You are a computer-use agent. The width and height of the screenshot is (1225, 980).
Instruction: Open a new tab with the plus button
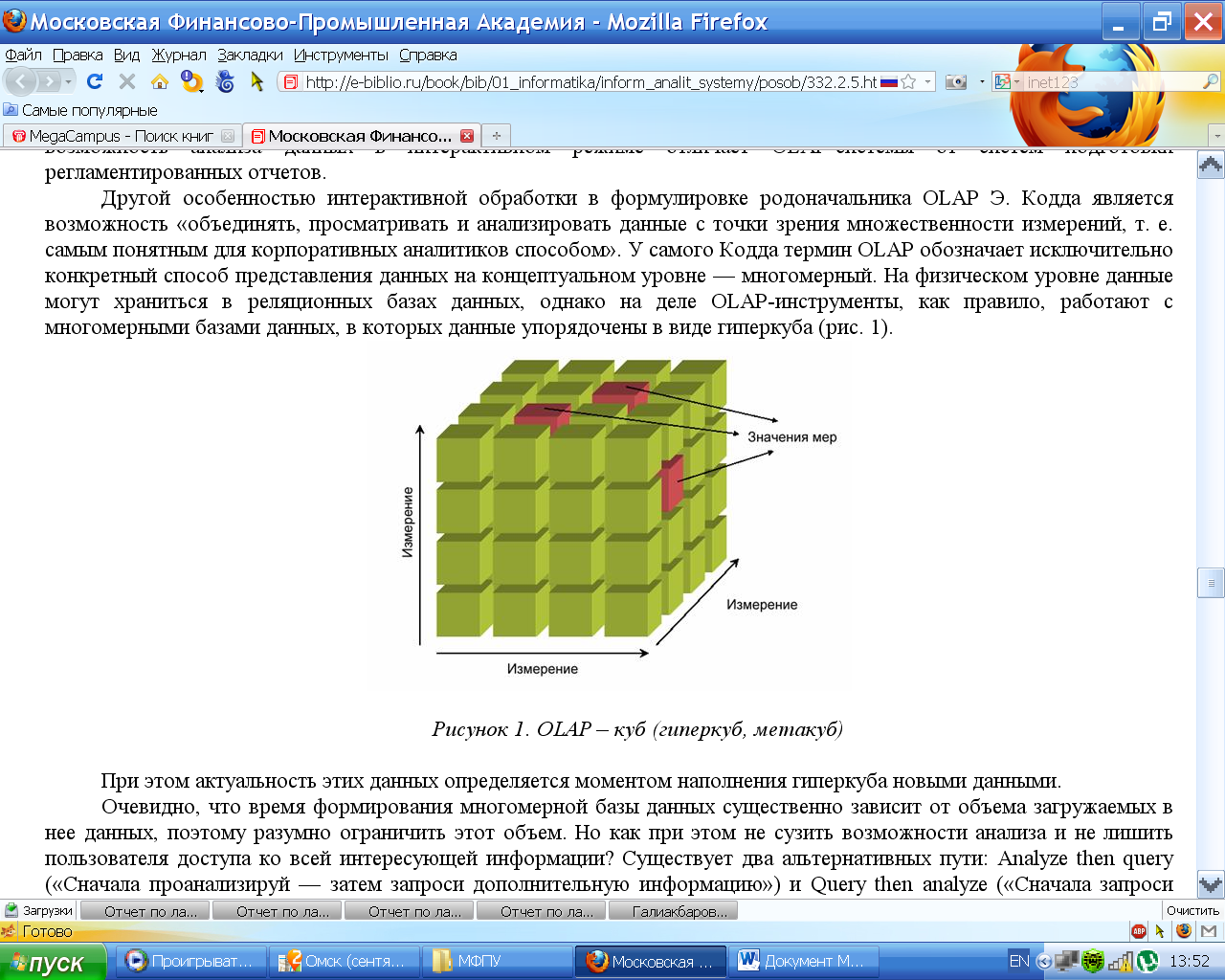(x=496, y=136)
